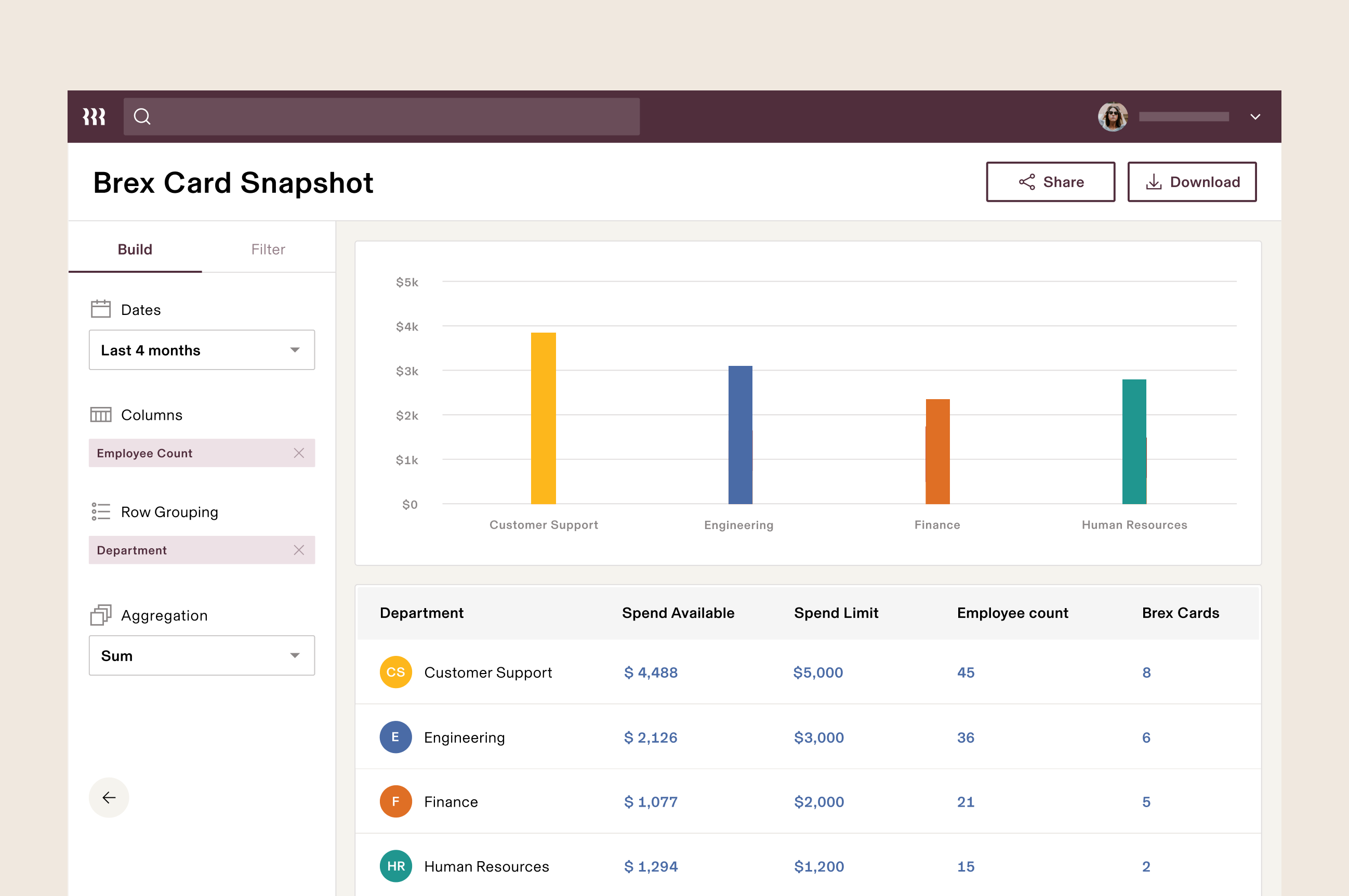Click the Brex logo icon
Screen dimensions: 1349x896
[x=94, y=116]
